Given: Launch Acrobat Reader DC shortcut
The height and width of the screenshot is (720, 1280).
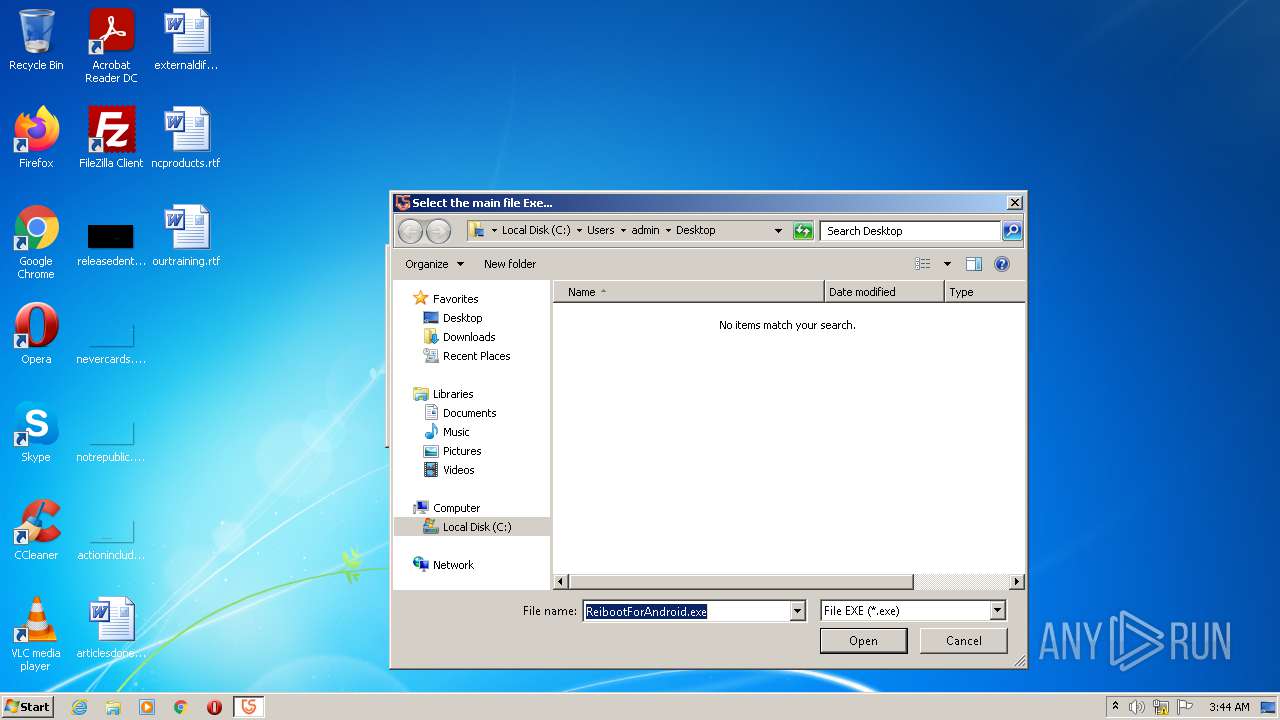Looking at the screenshot, I should 111,46.
